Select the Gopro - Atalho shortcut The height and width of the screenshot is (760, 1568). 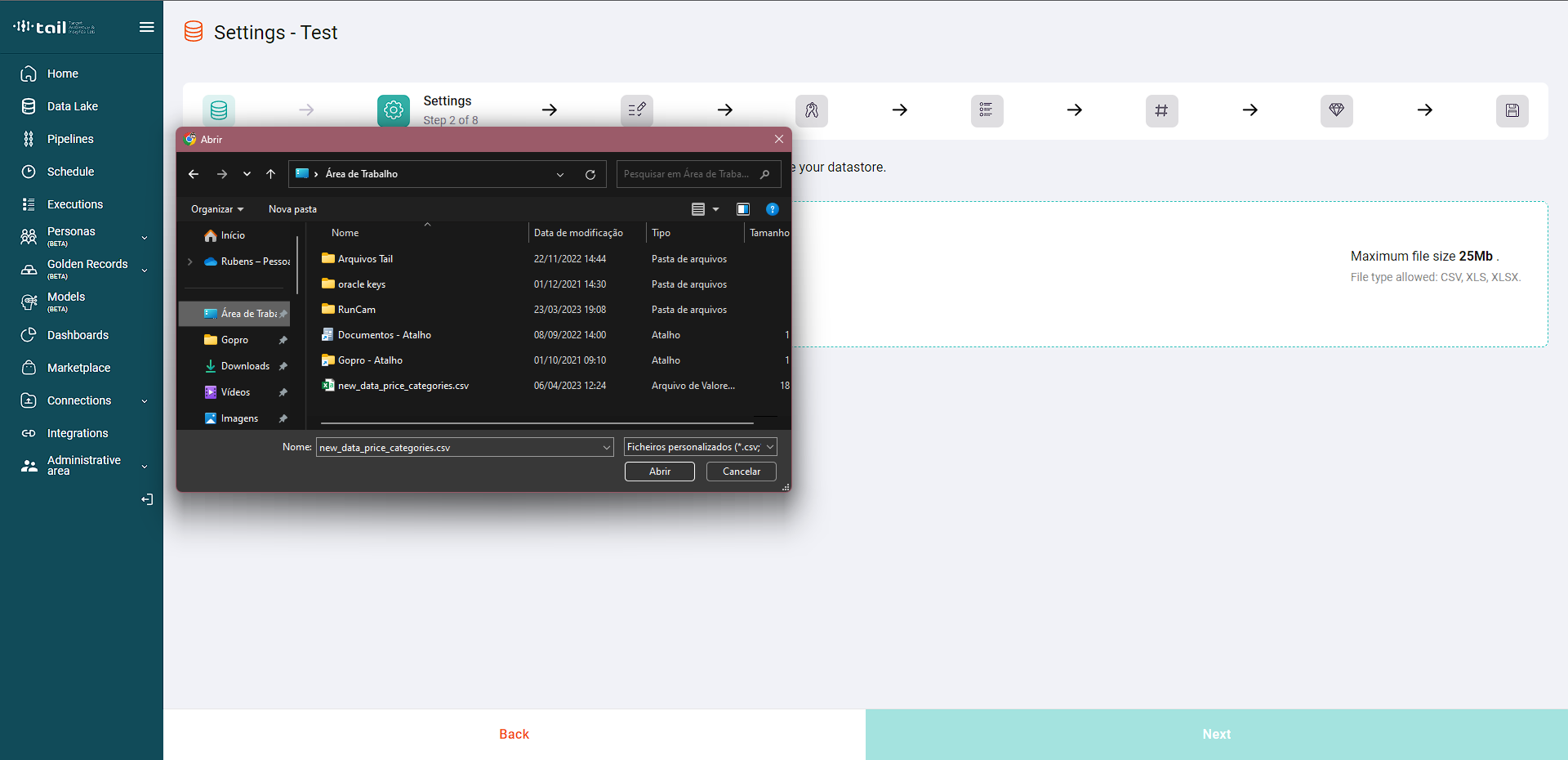(370, 360)
